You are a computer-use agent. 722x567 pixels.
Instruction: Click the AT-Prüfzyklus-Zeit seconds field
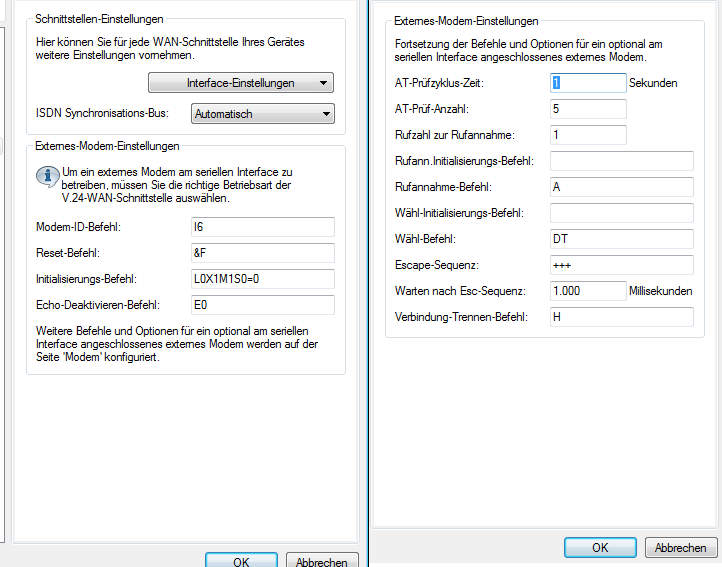tap(588, 83)
